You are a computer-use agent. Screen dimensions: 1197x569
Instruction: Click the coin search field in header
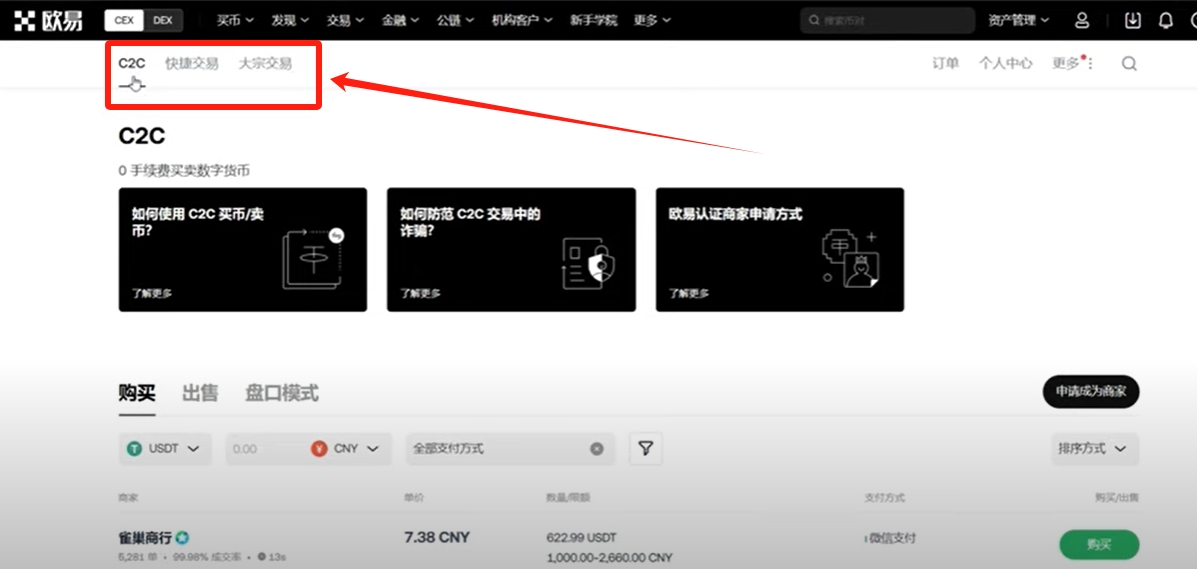pyautogui.click(x=887, y=21)
